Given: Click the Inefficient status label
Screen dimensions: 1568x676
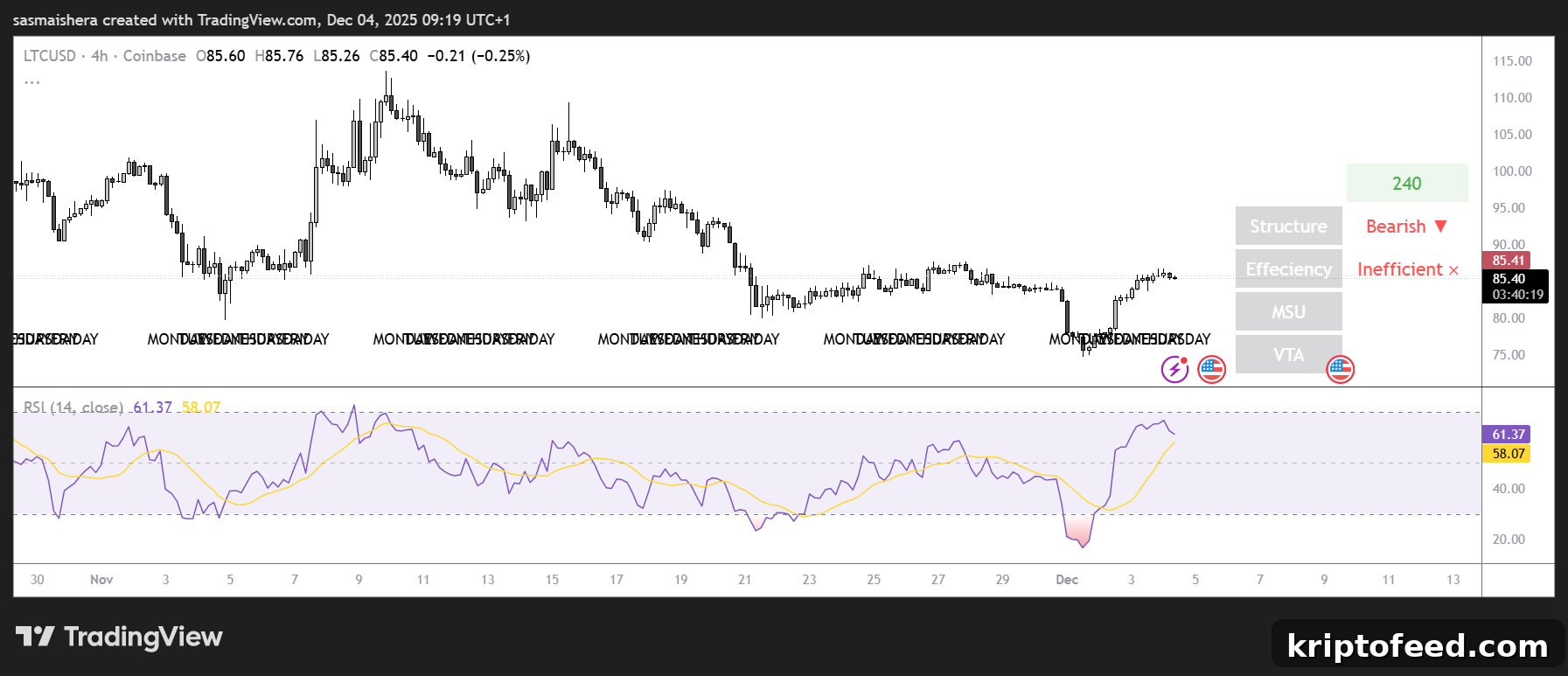Looking at the screenshot, I should (x=1408, y=269).
